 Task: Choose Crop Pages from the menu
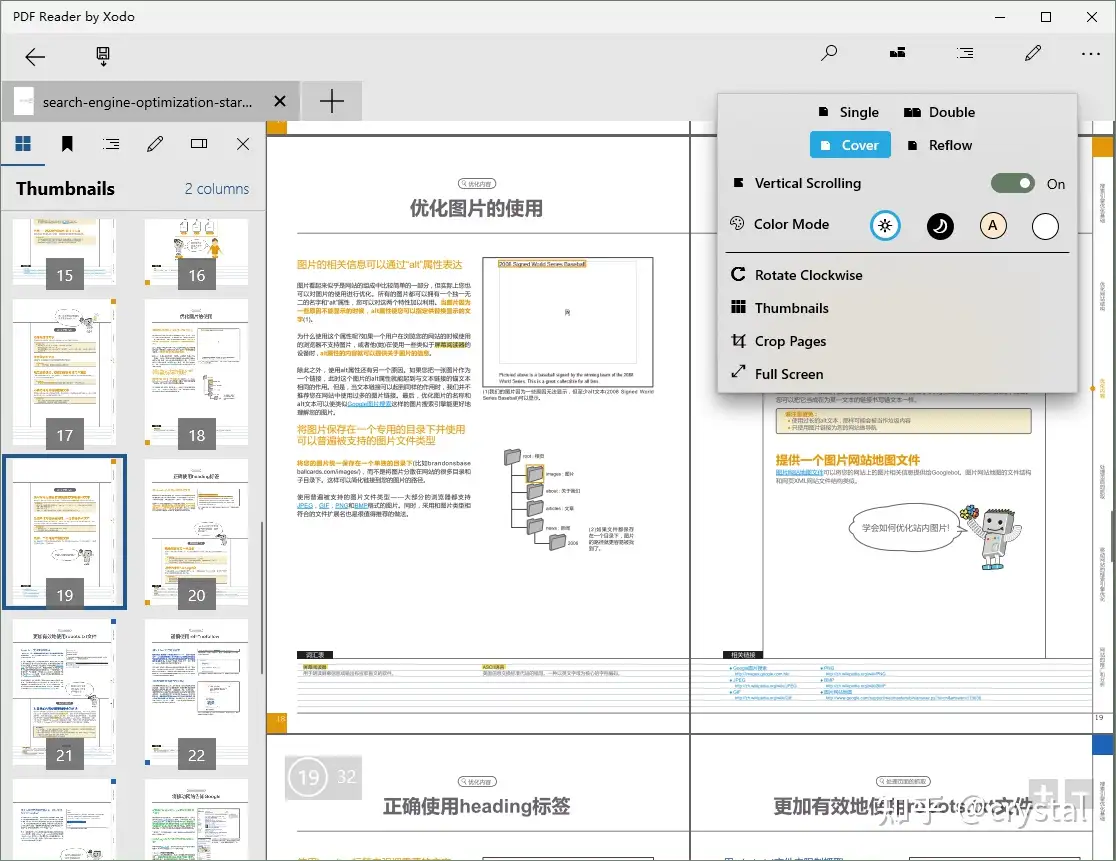click(789, 341)
